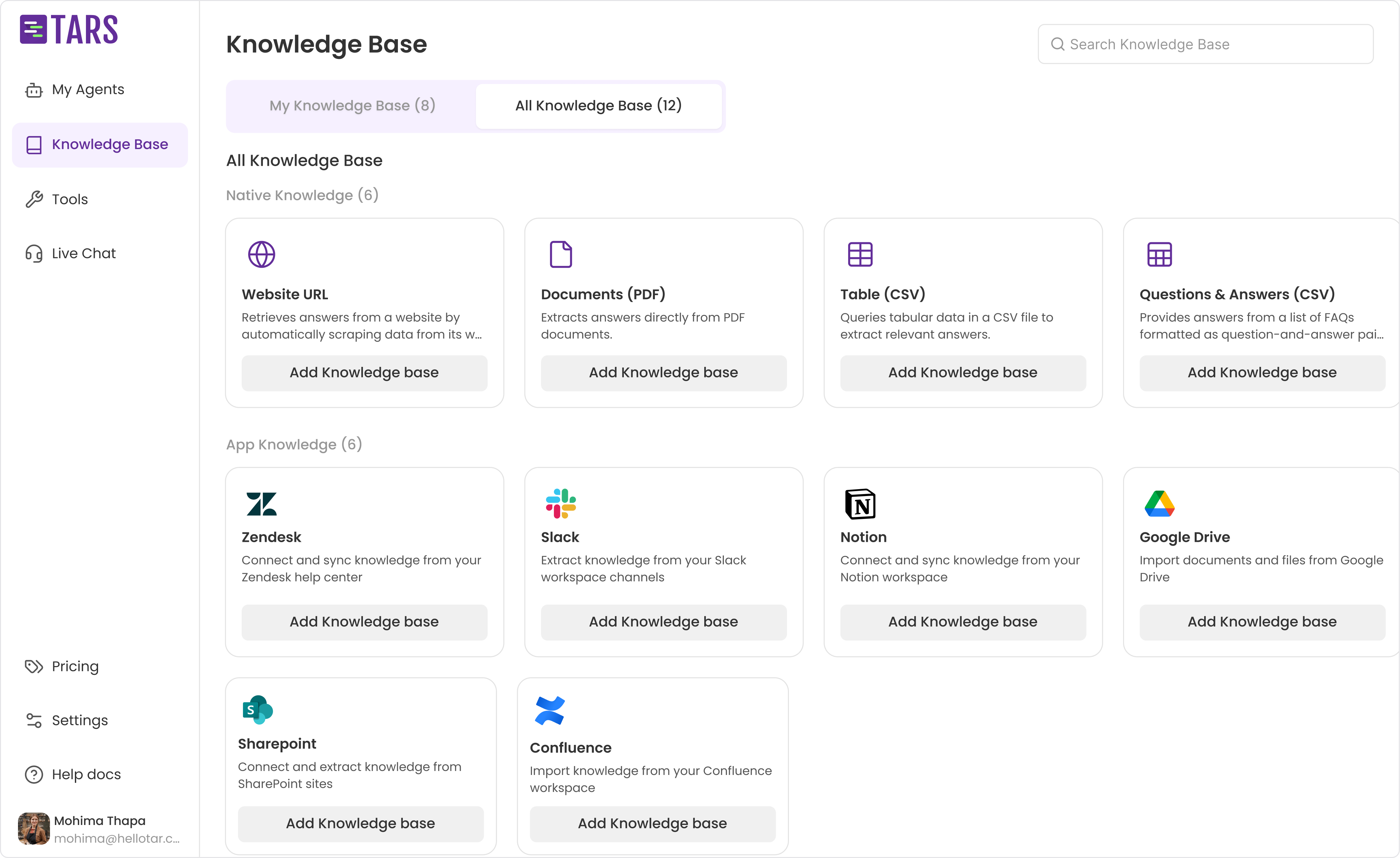Viewport: 1400px width, 858px height.
Task: Go to Live Chat section
Action: tap(83, 253)
